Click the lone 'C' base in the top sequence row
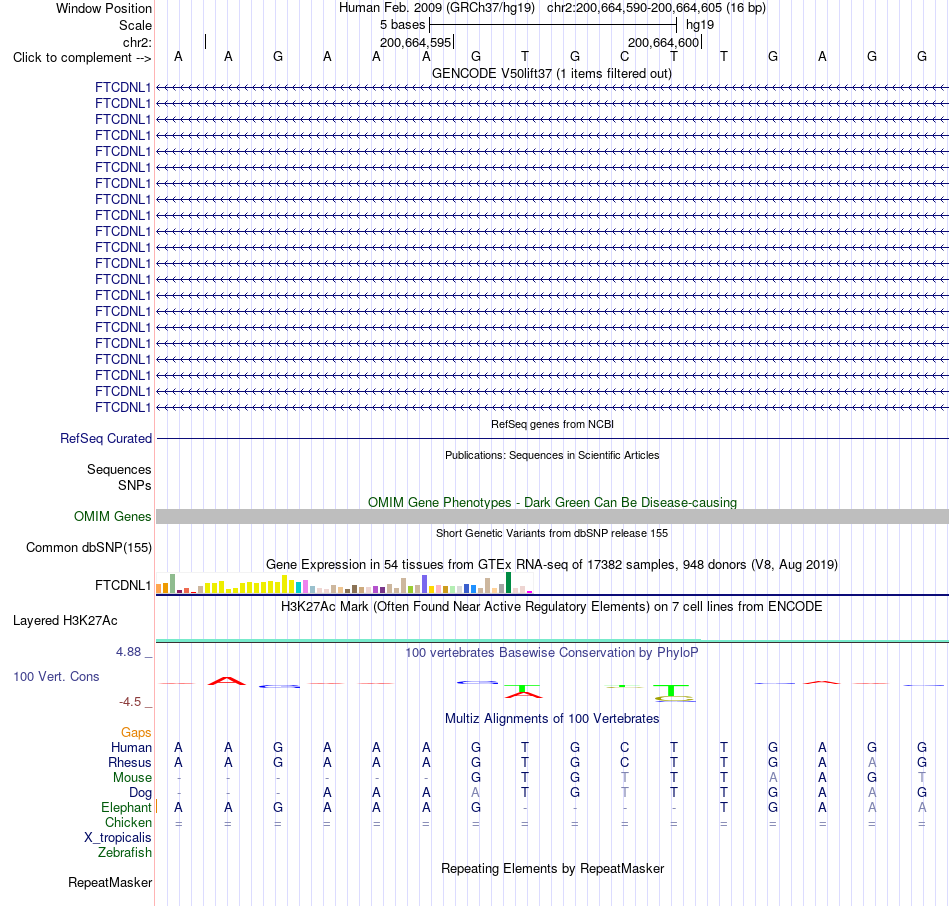The width and height of the screenshot is (950, 906). tap(624, 56)
